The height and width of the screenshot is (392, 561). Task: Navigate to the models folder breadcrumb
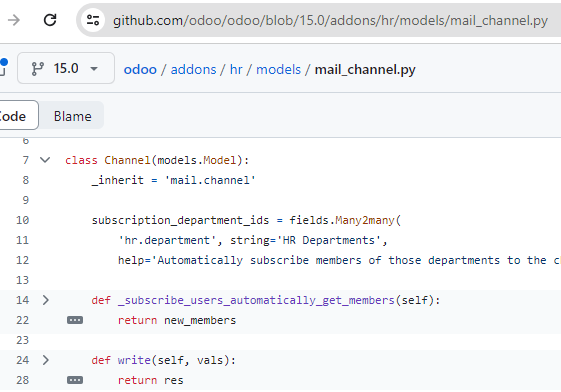click(x=278, y=69)
